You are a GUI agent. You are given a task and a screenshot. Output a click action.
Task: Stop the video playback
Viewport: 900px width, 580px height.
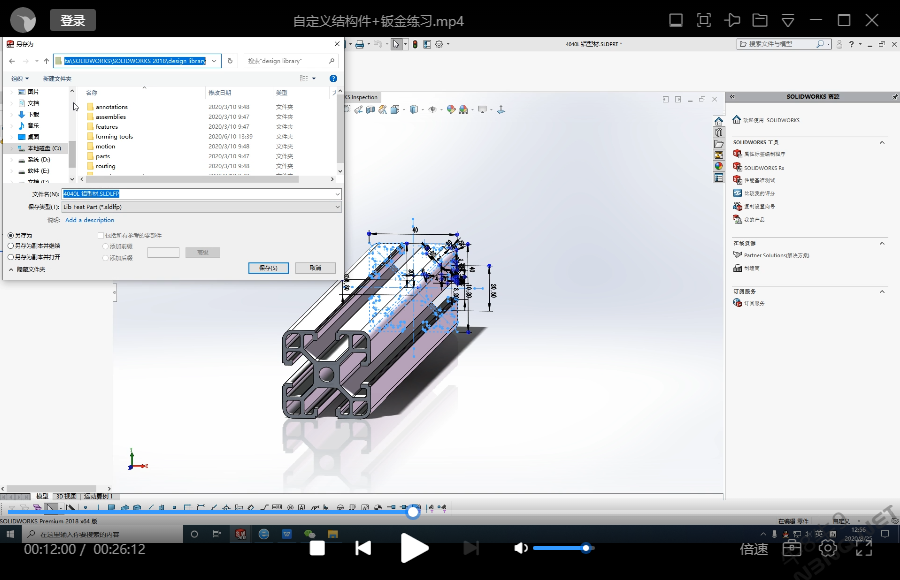coord(317,548)
